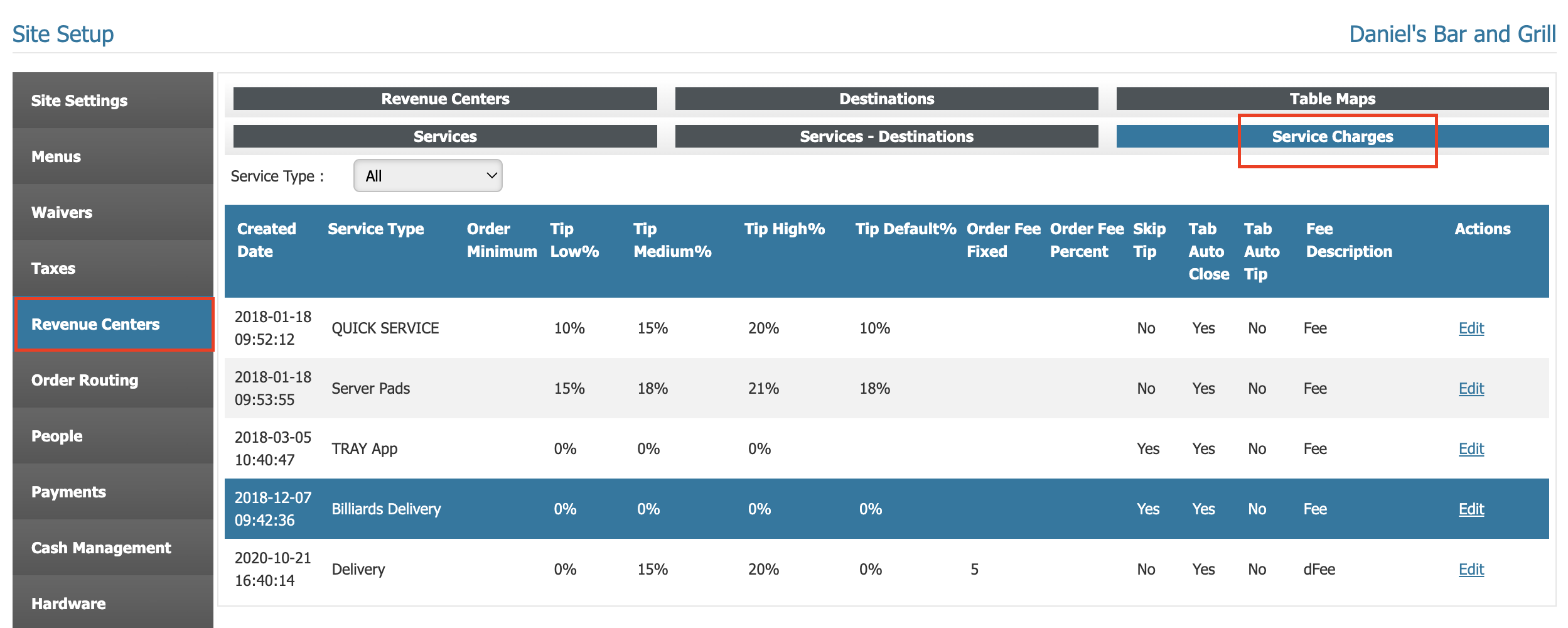Select Taxes in the sidebar
Image resolution: width=1568 pixels, height=628 pixels.
(x=53, y=268)
